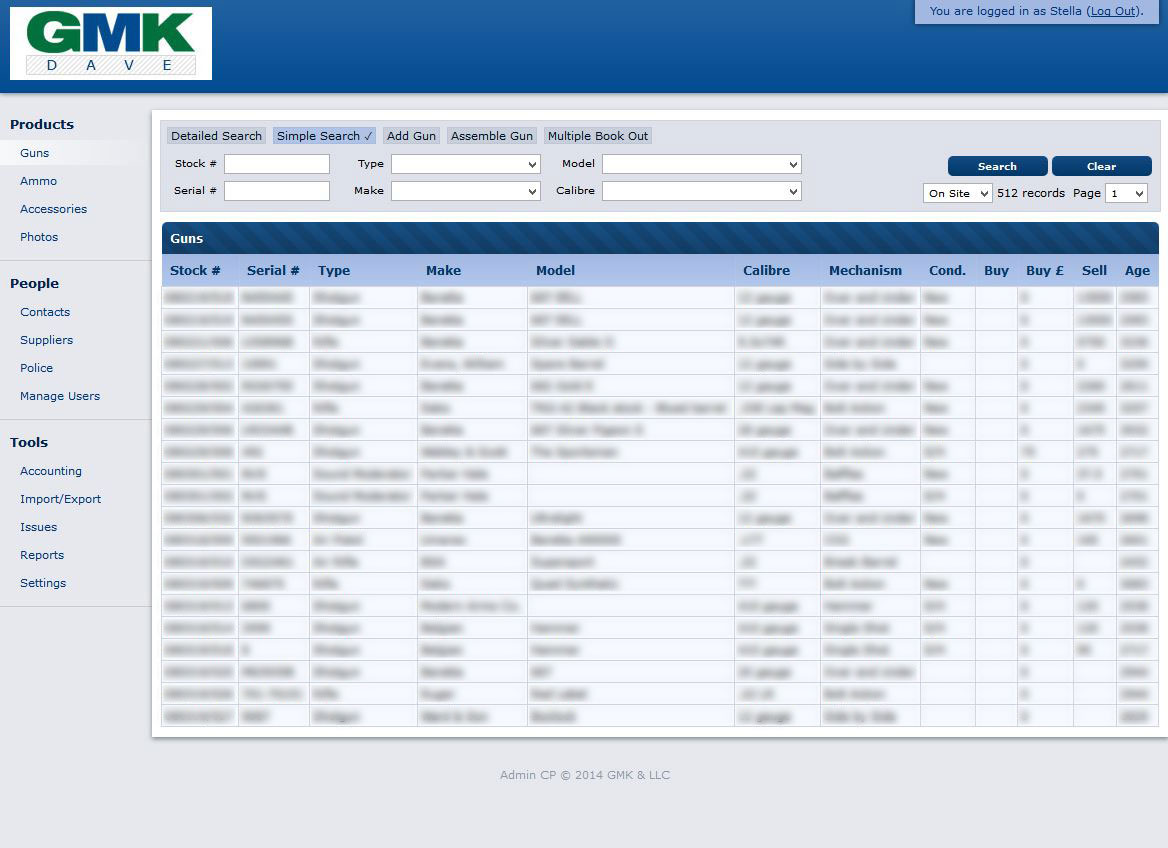Open Multiple Book Out
1168x848 pixels.
(x=598, y=136)
